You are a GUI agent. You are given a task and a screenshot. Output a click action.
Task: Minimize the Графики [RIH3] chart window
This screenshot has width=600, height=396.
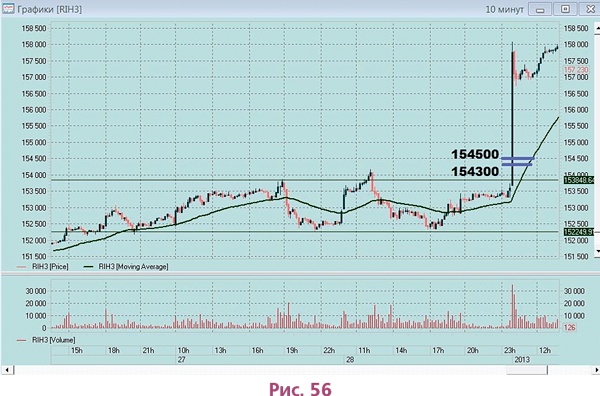coord(540,9)
